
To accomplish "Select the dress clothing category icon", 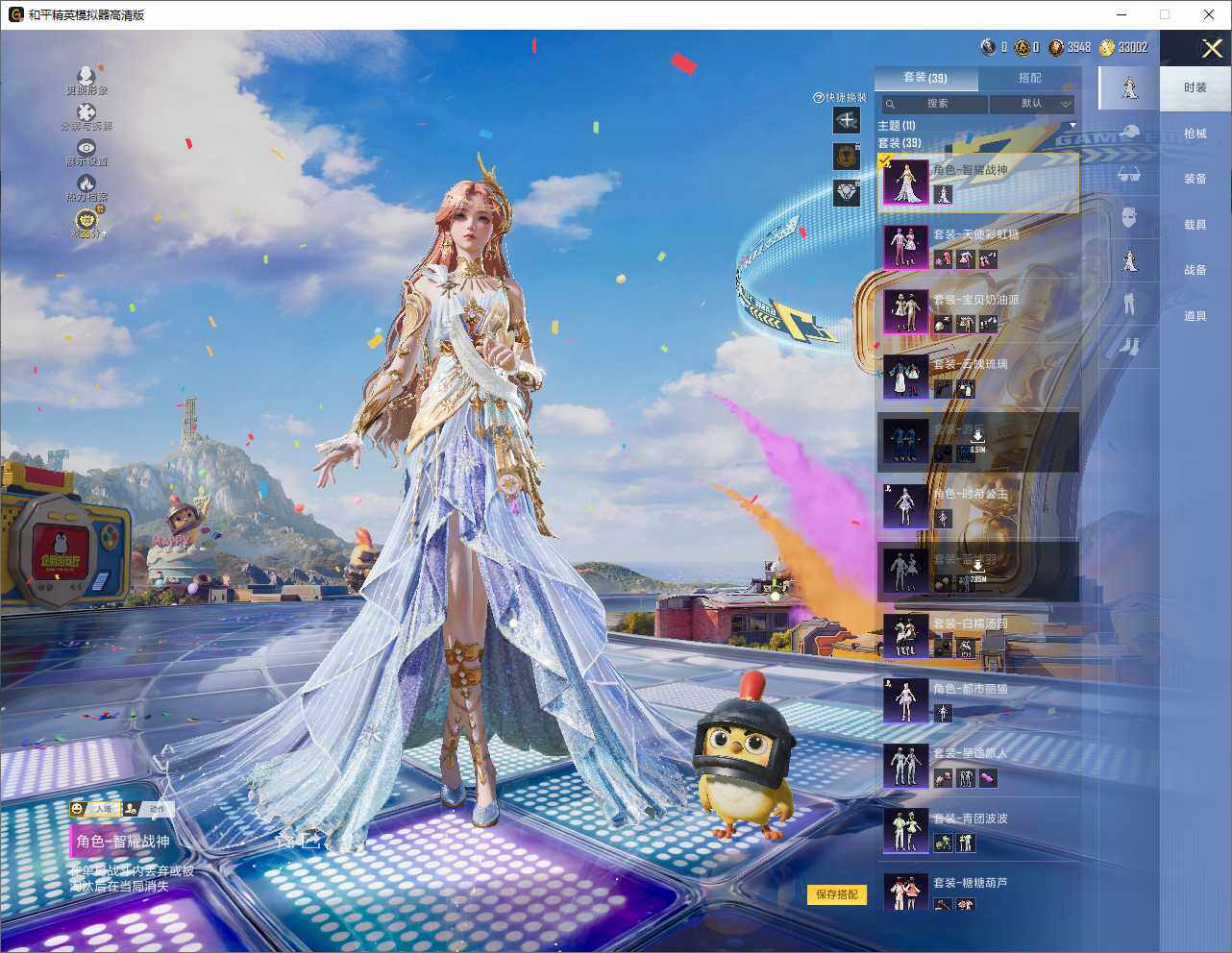I will click(x=1129, y=260).
